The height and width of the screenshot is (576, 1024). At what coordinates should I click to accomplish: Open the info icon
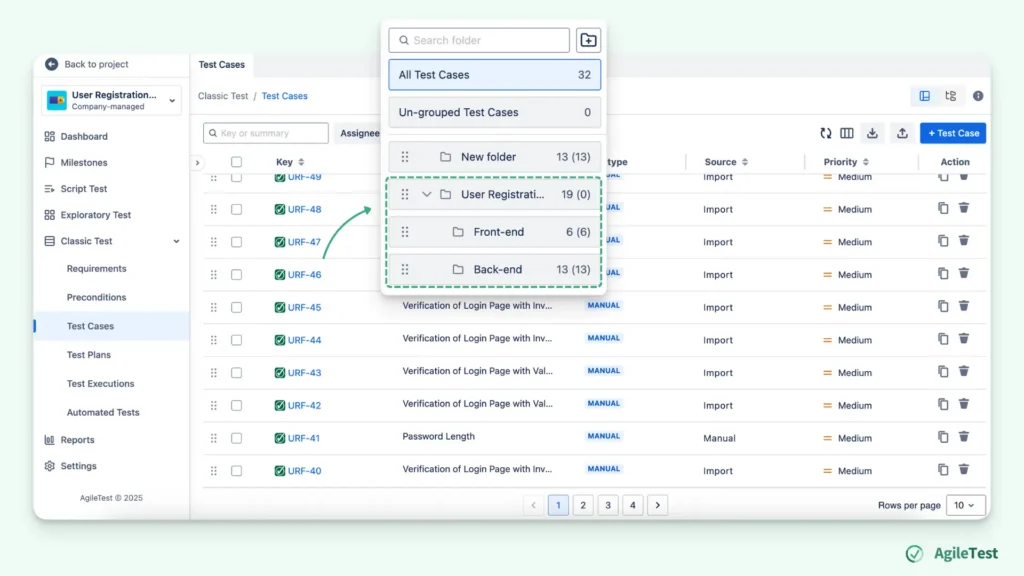point(978,96)
